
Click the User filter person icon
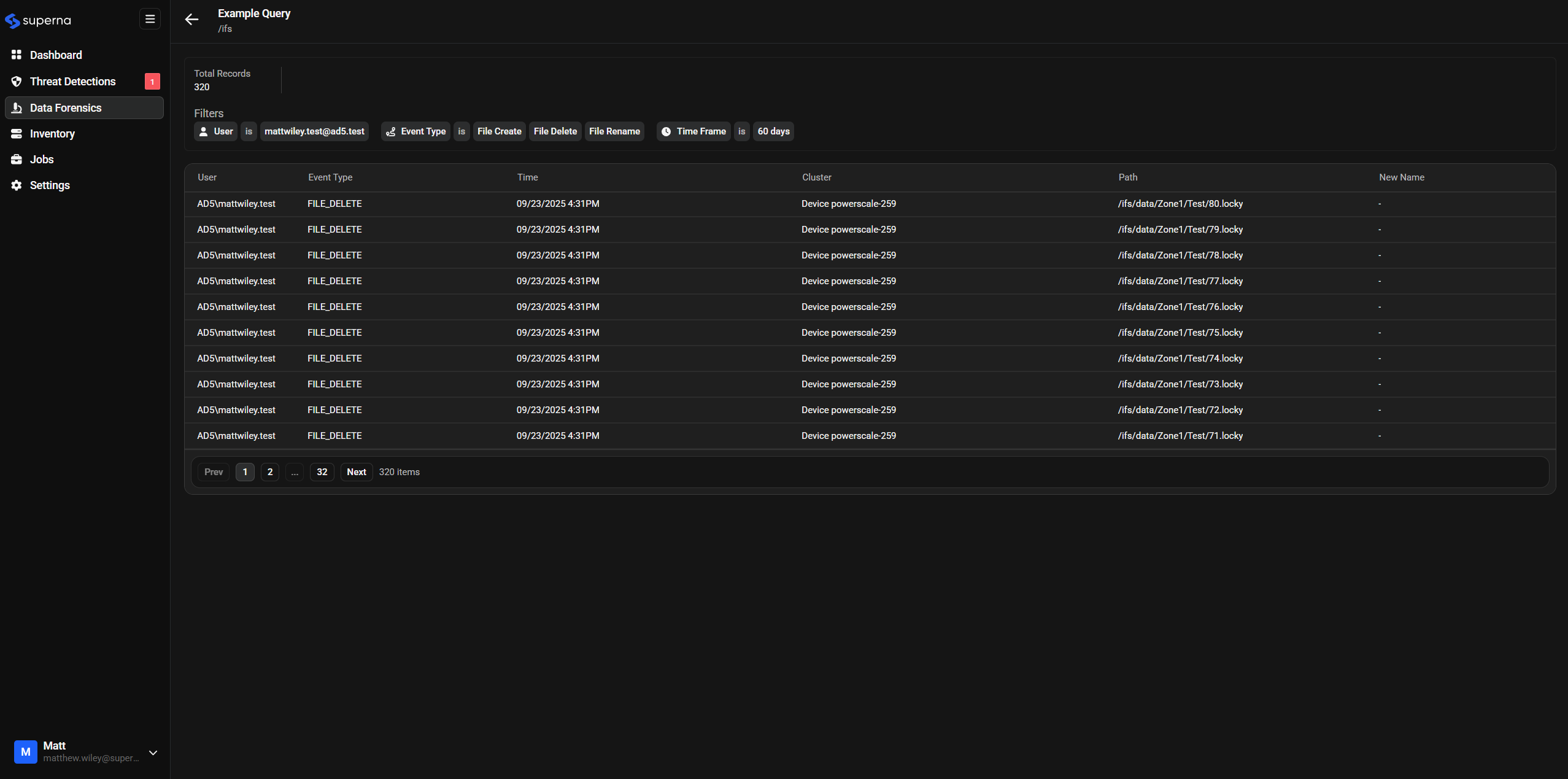click(204, 131)
